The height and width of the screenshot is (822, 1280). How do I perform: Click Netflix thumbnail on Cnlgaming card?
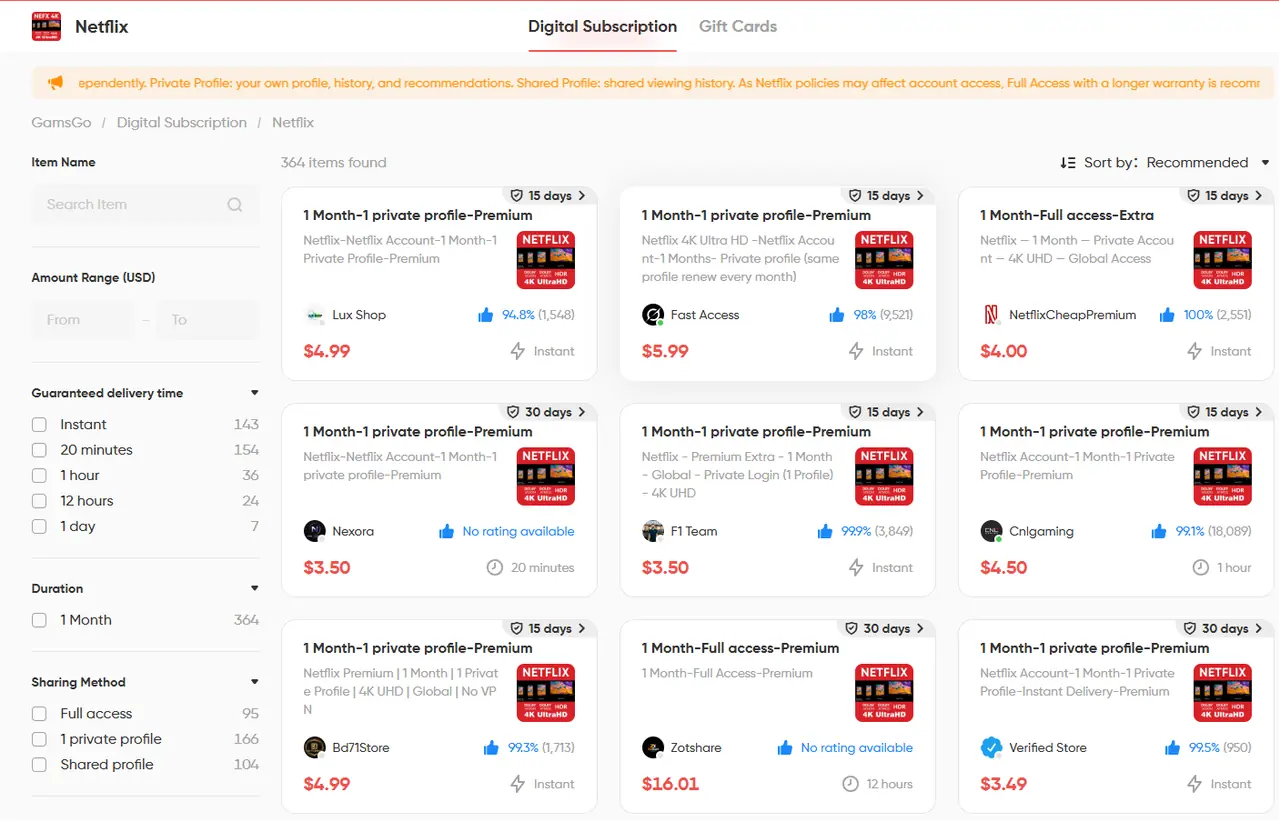point(1222,476)
